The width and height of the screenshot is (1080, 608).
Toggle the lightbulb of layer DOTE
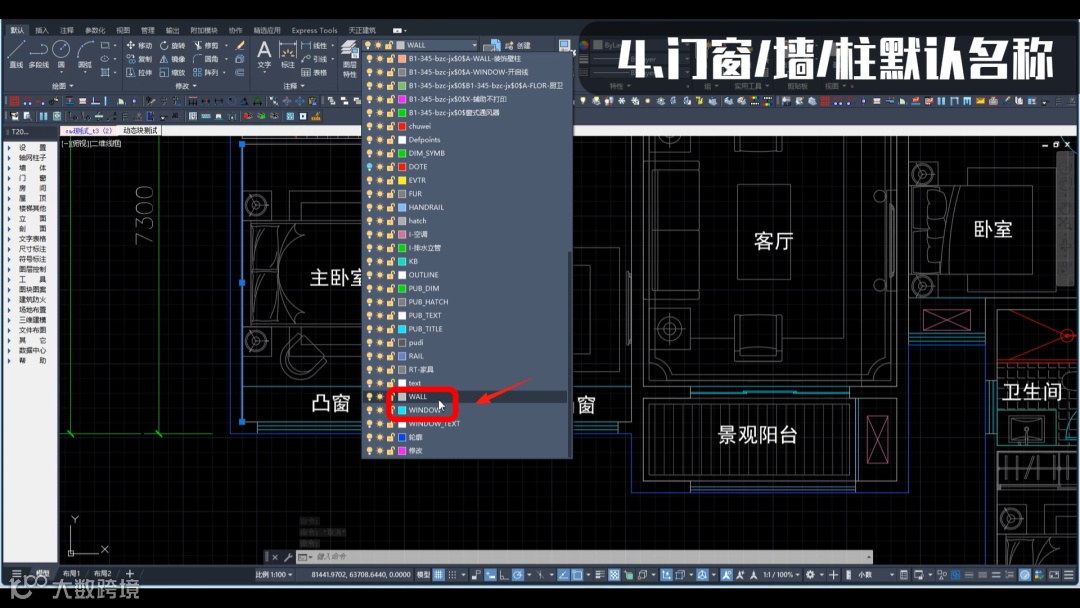click(369, 167)
